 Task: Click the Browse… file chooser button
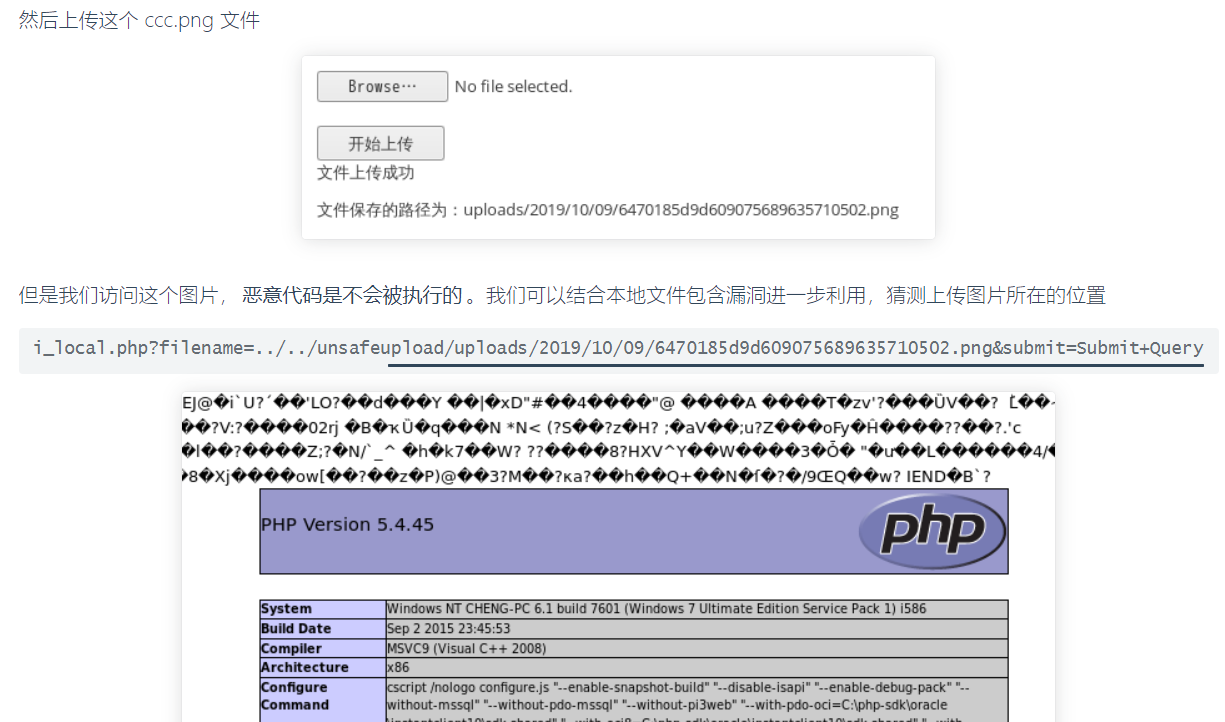point(382,87)
